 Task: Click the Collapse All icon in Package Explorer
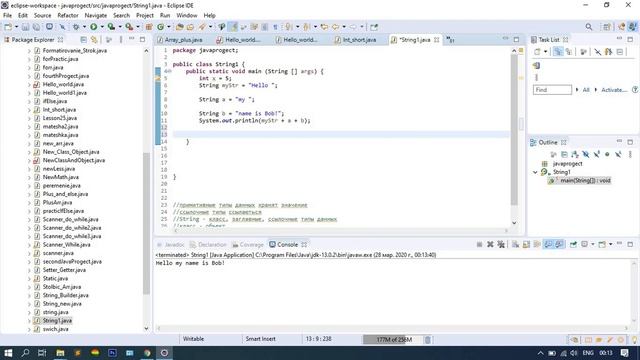coord(83,40)
